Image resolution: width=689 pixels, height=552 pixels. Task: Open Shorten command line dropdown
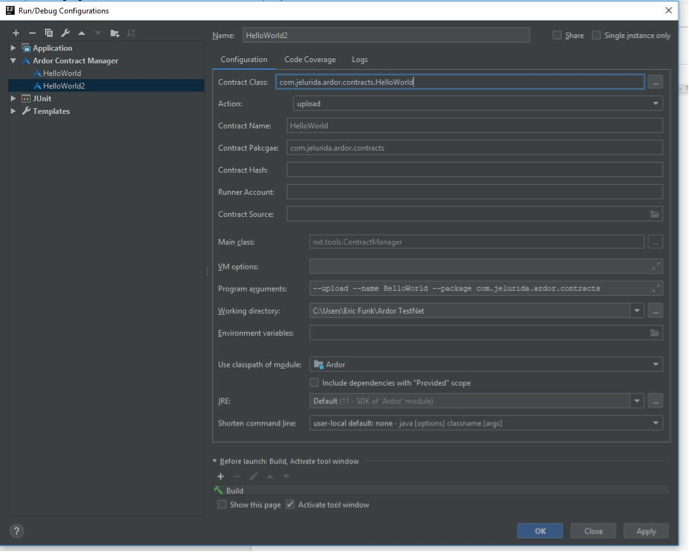(486, 423)
